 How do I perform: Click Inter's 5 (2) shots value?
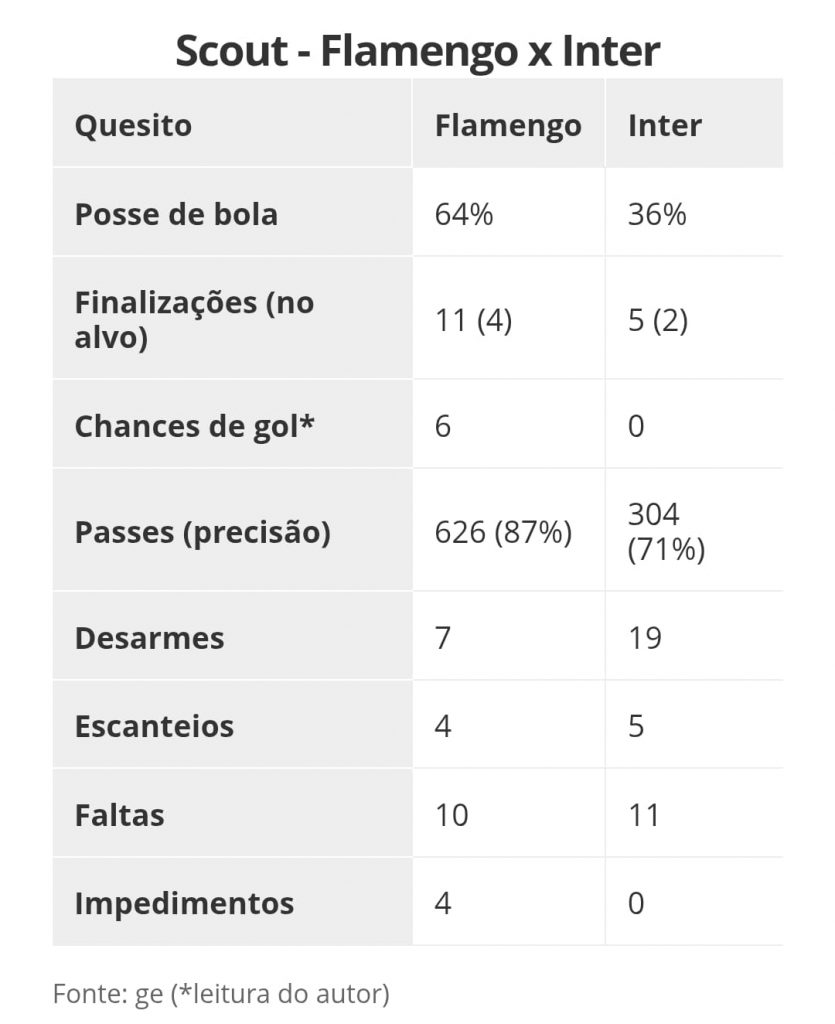(658, 321)
